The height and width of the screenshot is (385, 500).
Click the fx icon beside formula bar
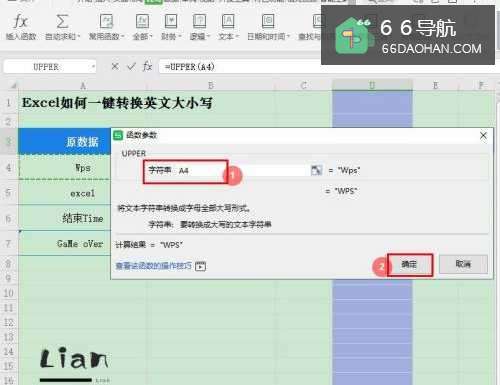147,67
